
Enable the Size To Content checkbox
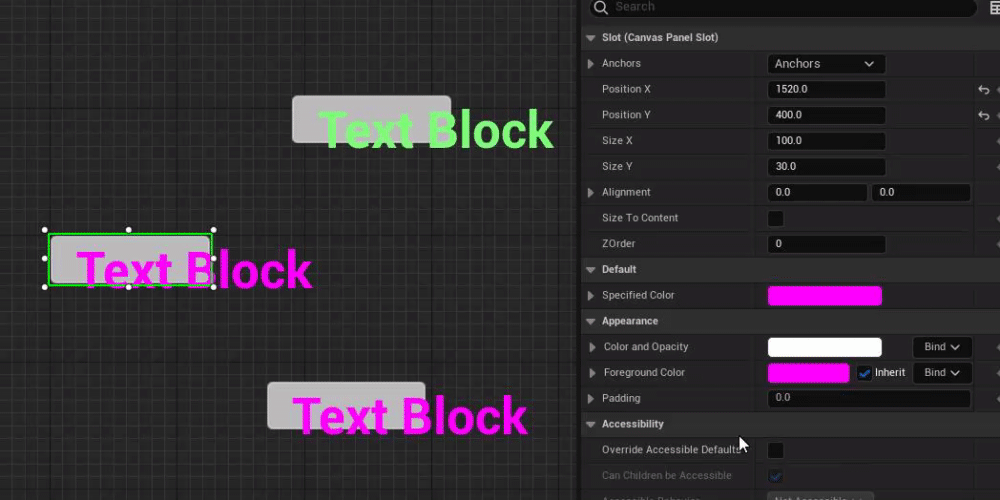pyautogui.click(x=776, y=218)
